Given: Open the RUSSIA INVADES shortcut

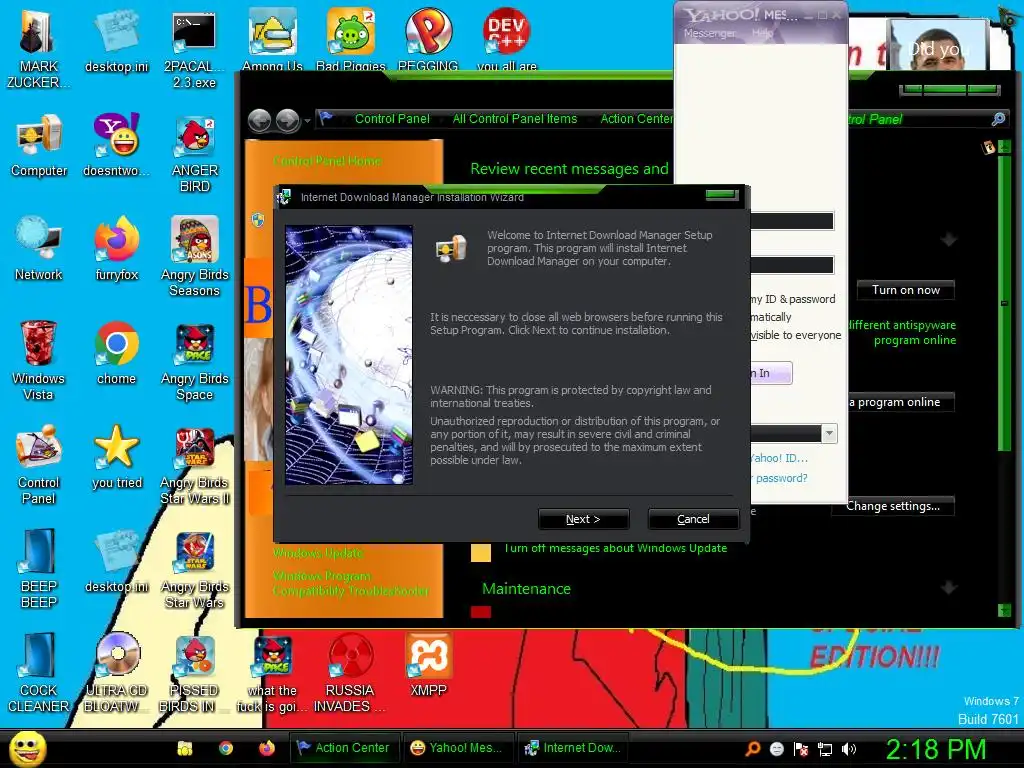Looking at the screenshot, I should (350, 673).
